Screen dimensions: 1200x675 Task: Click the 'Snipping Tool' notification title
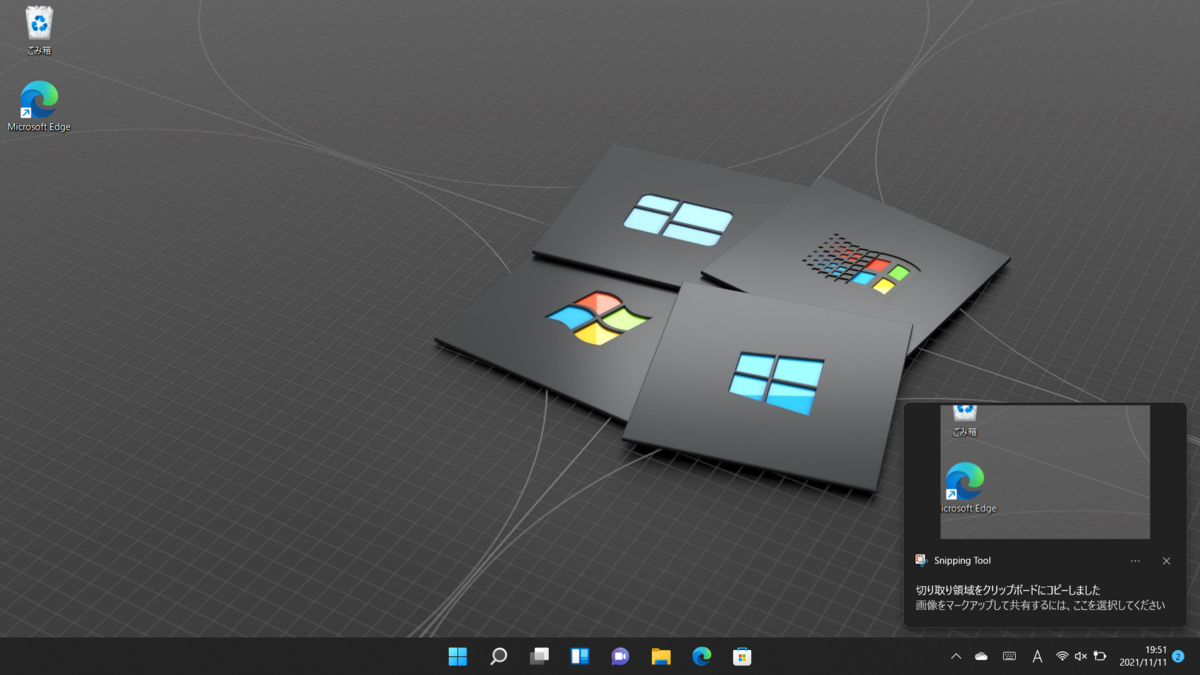click(962, 561)
